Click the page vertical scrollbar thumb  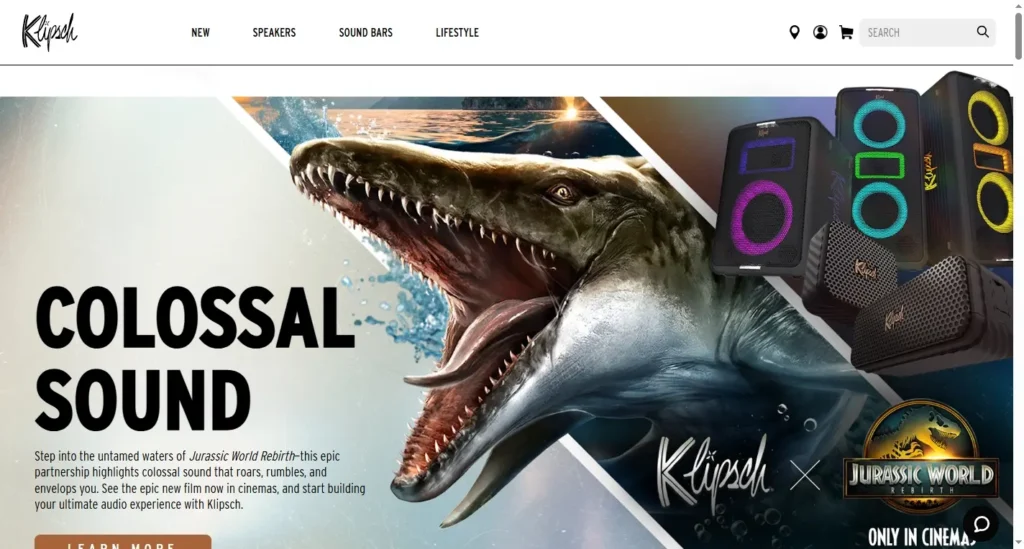[1018, 36]
